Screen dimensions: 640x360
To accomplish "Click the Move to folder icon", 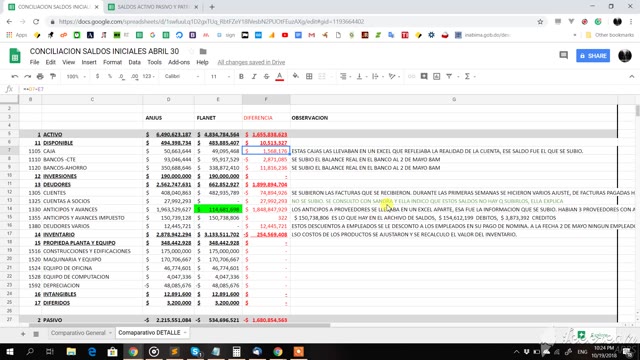I will coord(203,51).
